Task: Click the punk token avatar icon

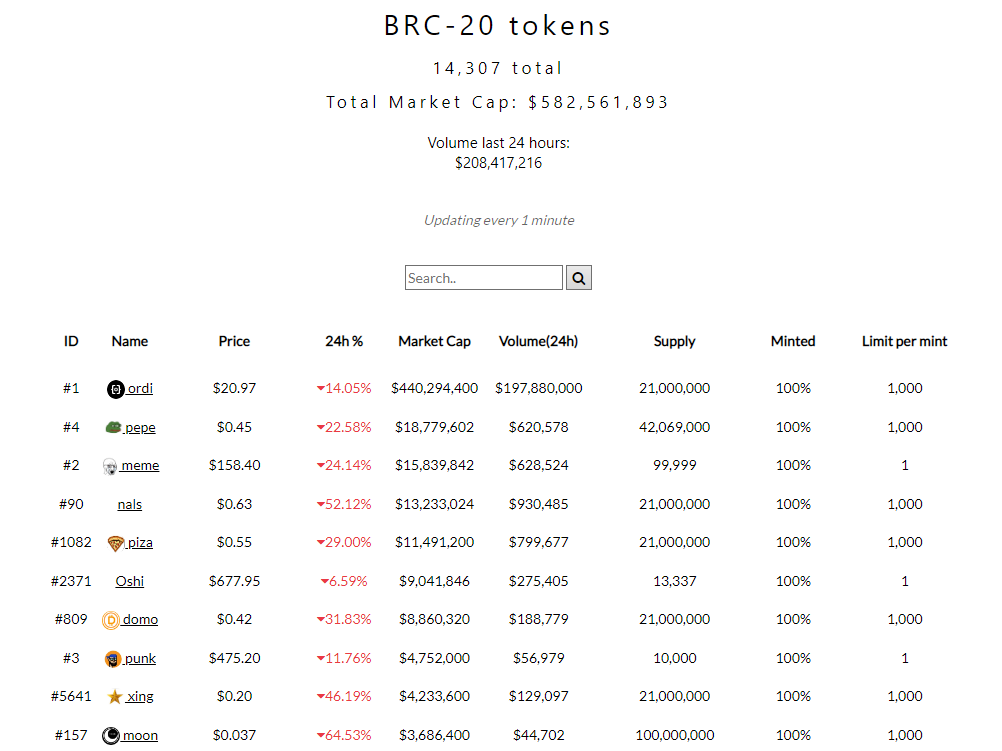Action: coord(113,659)
